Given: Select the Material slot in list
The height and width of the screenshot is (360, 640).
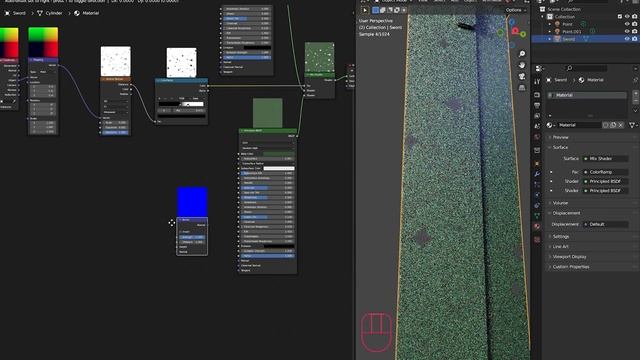Looking at the screenshot, I should 587,95.
